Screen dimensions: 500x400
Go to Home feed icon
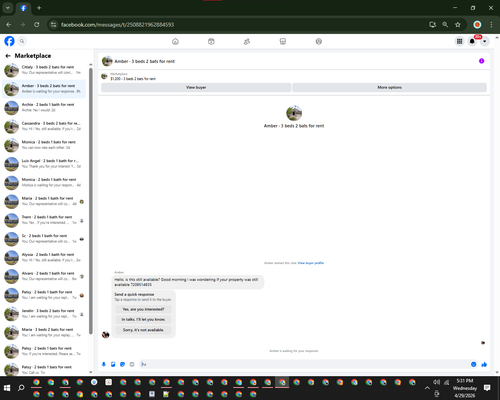coord(175,41)
